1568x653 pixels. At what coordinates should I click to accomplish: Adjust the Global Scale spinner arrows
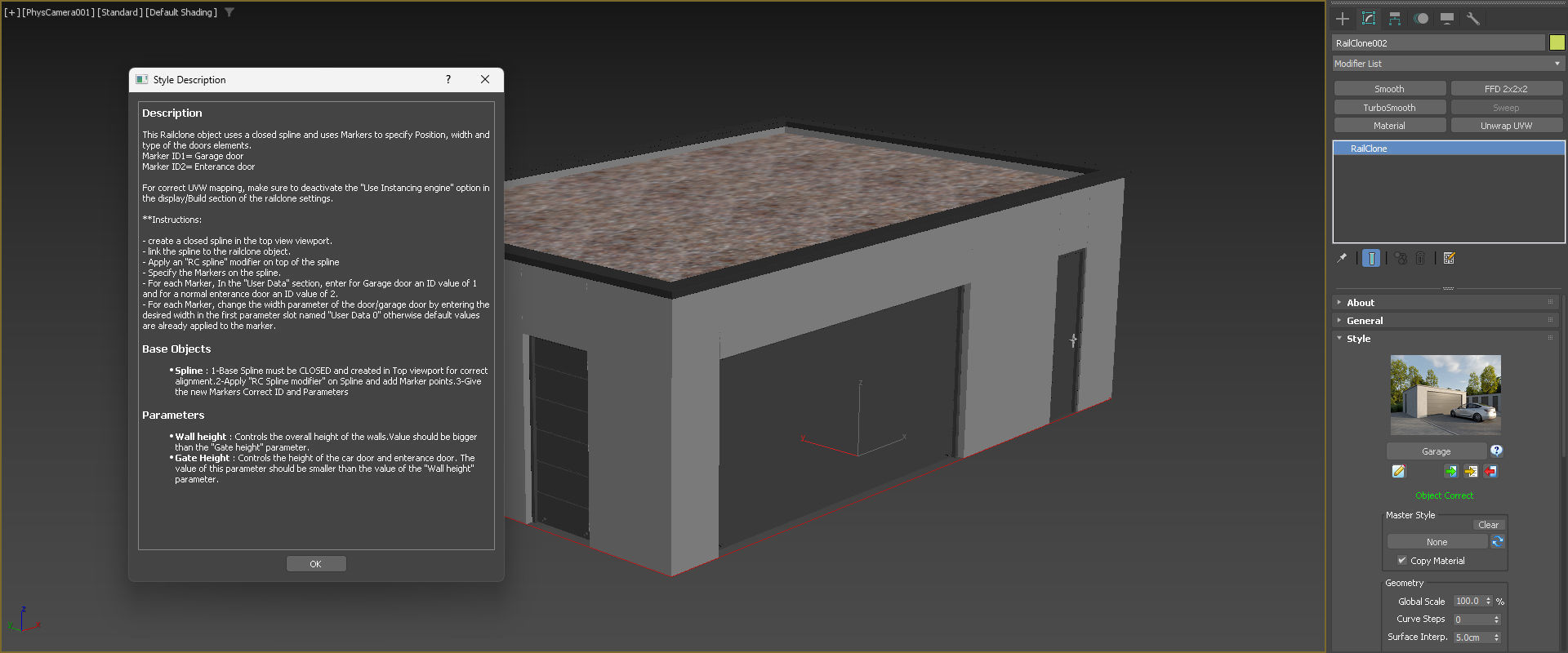(x=1489, y=602)
